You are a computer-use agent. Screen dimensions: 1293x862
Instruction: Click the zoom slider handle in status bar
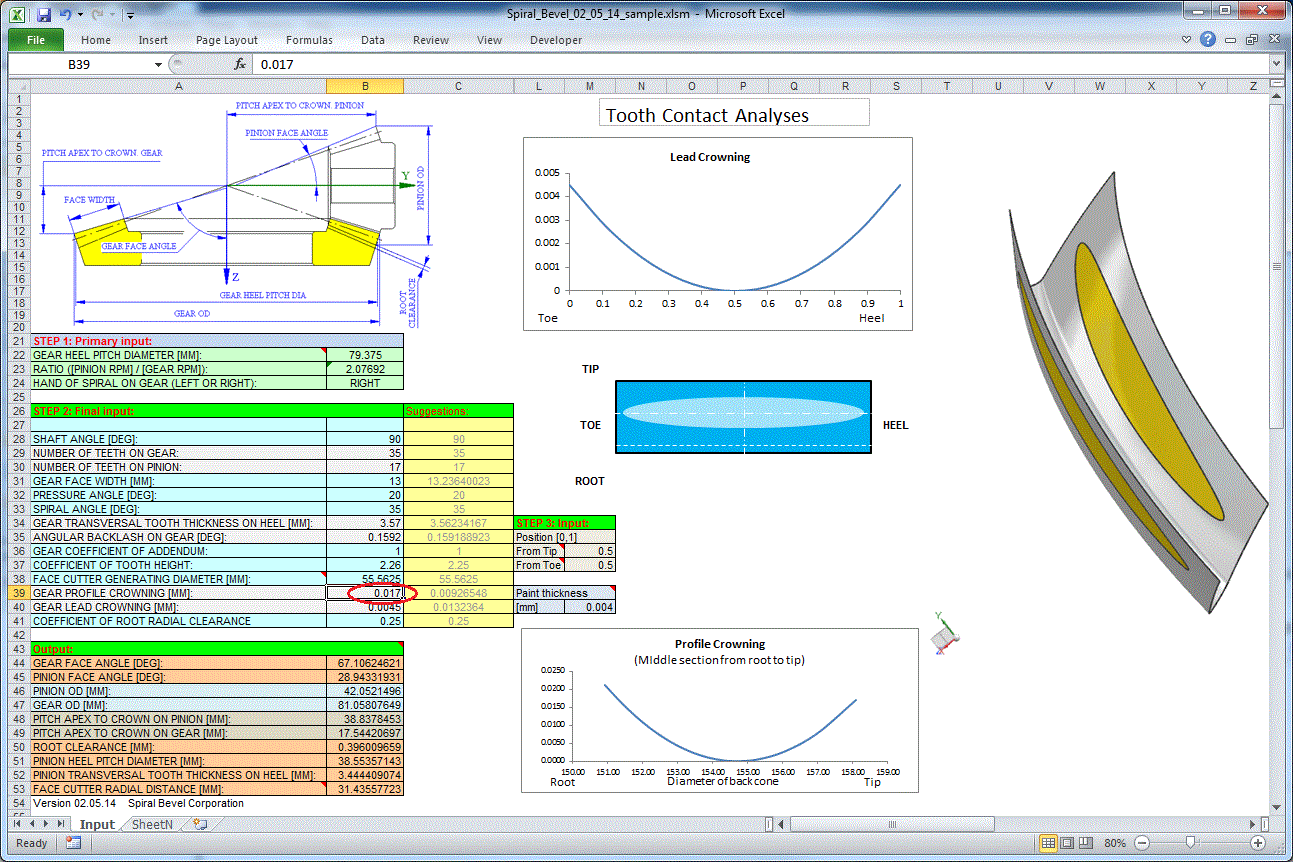[1189, 843]
